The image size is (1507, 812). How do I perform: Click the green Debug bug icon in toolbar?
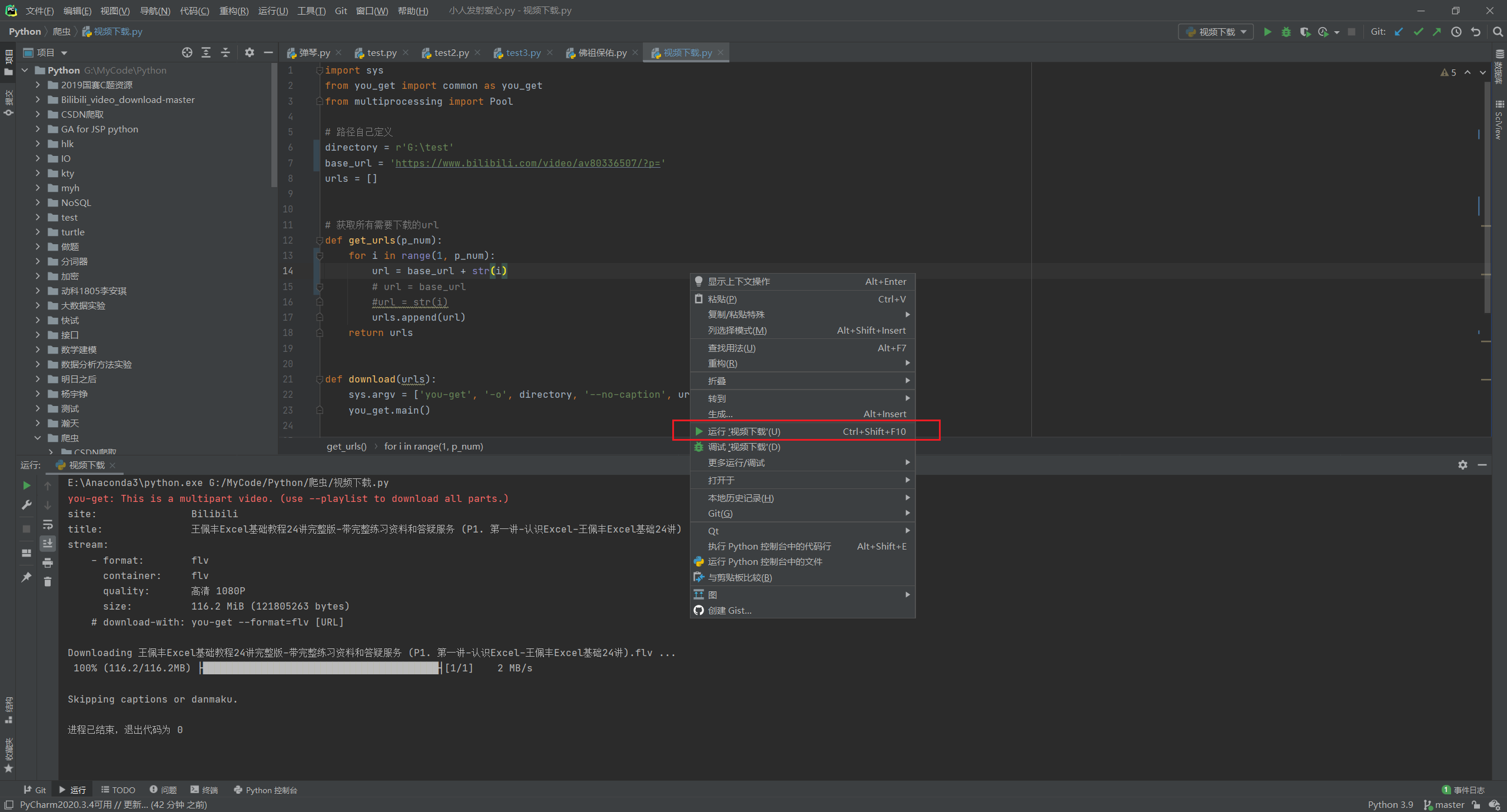coord(1286,32)
